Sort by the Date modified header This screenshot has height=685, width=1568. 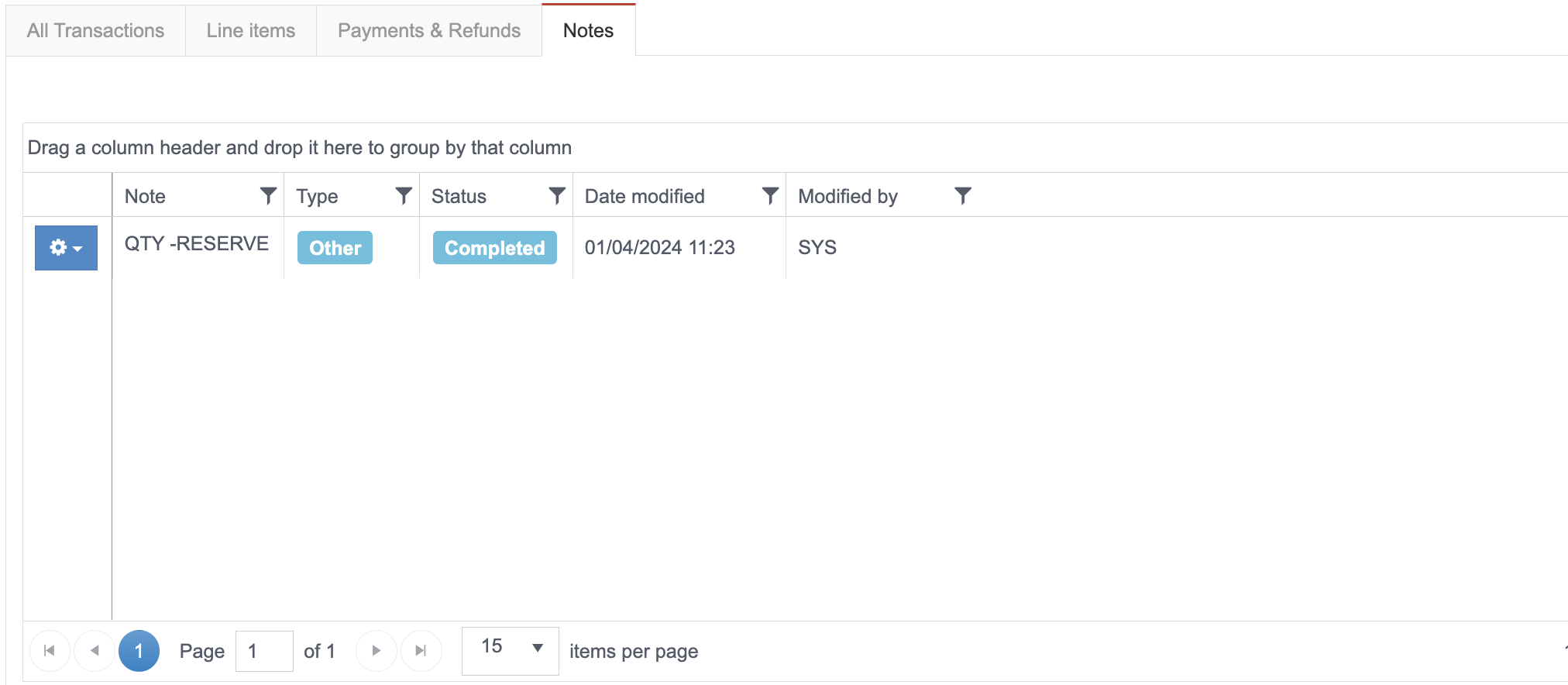coord(645,197)
